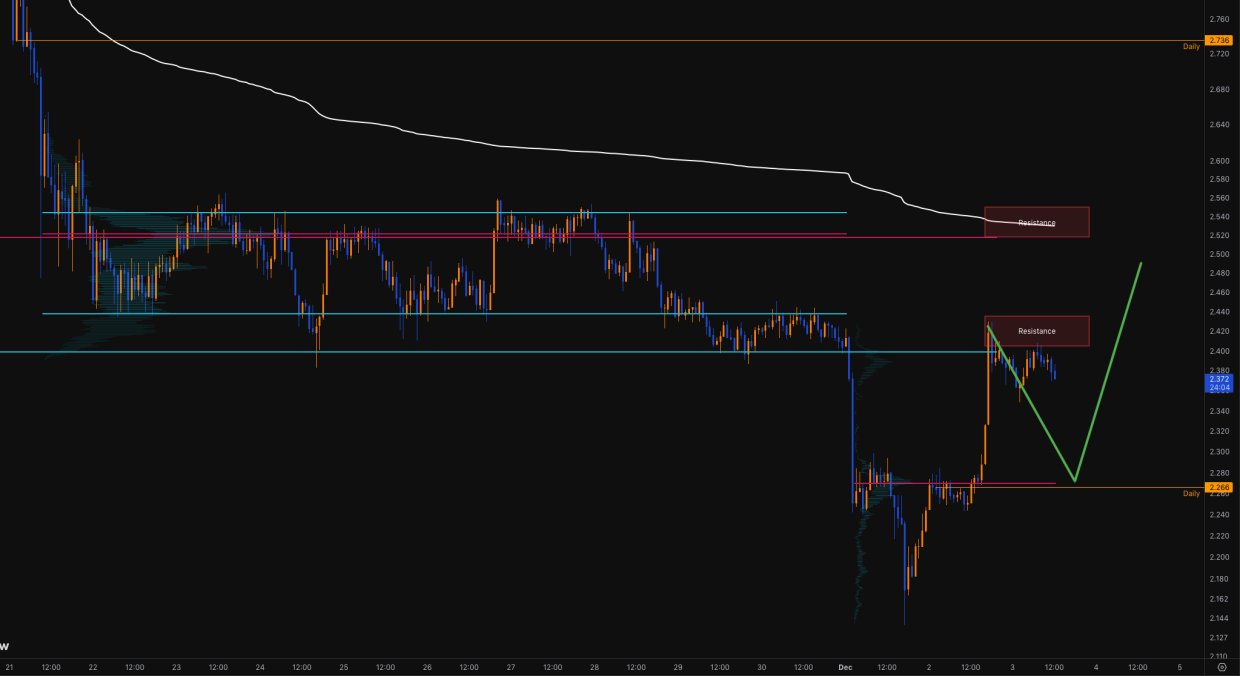Viewport: 1240px width, 676px height.
Task: Click the 12:00 label between Dec and 2
Action: point(887,666)
